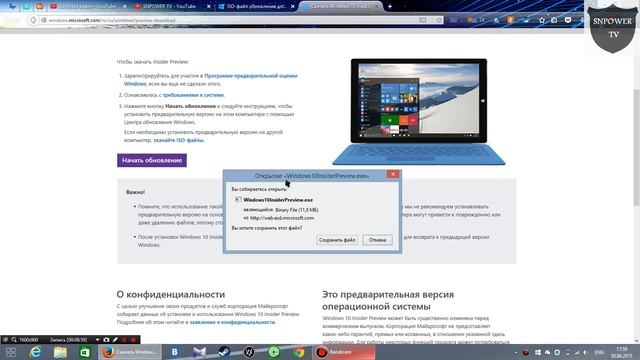Click Сохранить файл in the download dialog
Viewport: 640px width, 360px height.
point(337,240)
